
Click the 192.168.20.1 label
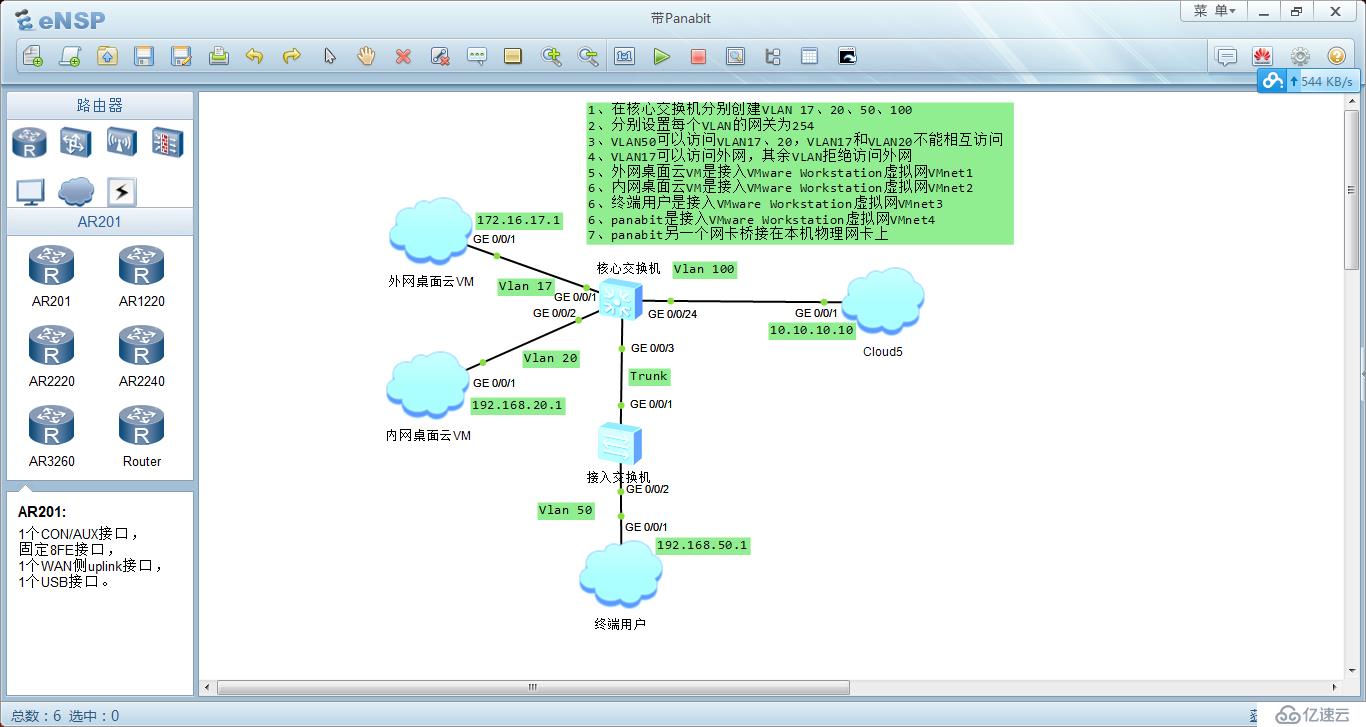point(517,406)
